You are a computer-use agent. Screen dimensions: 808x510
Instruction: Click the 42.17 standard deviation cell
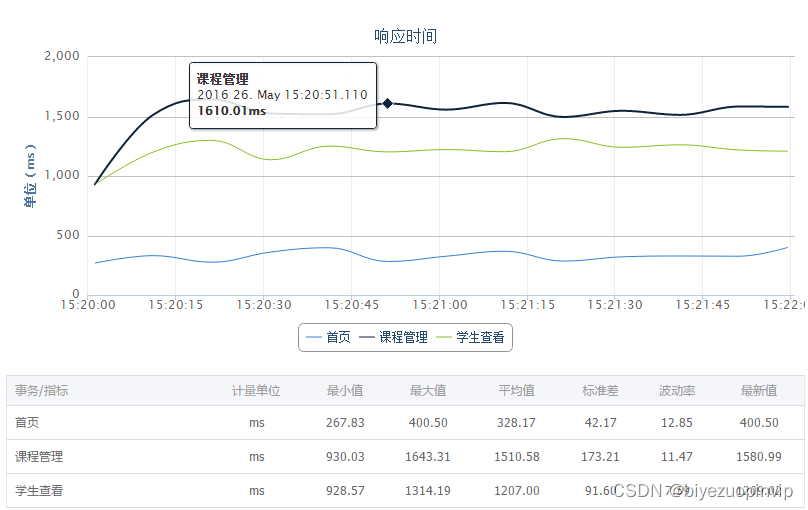600,423
